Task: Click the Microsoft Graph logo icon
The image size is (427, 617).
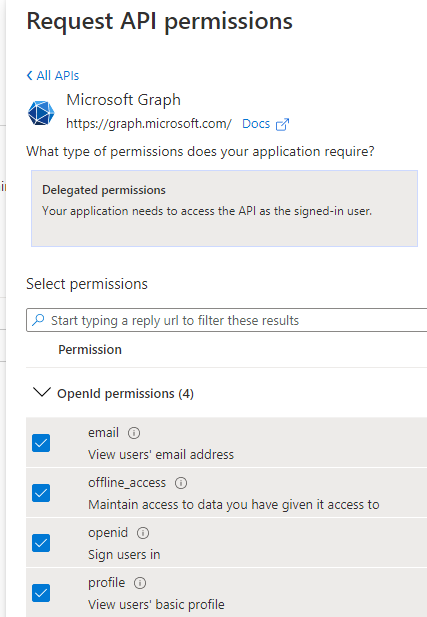Action: tap(41, 113)
